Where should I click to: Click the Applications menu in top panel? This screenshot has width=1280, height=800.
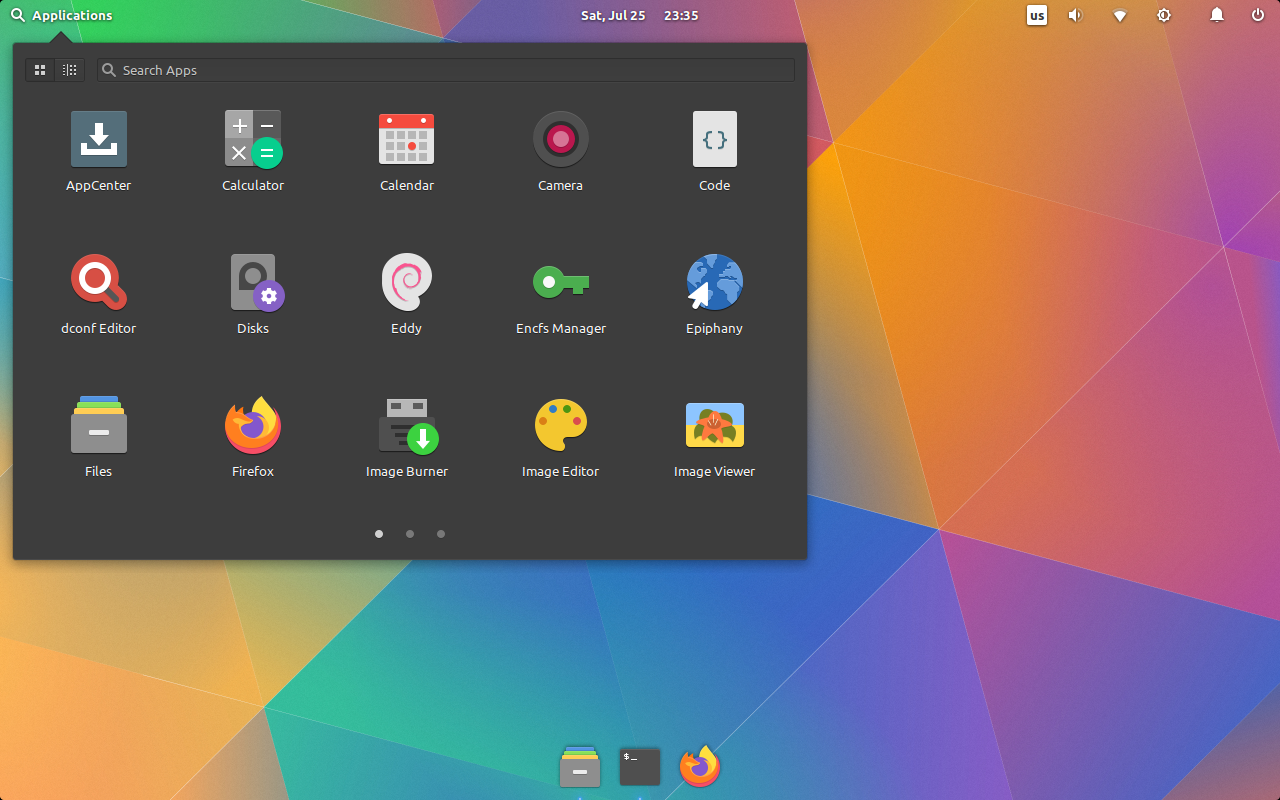pyautogui.click(x=61, y=15)
